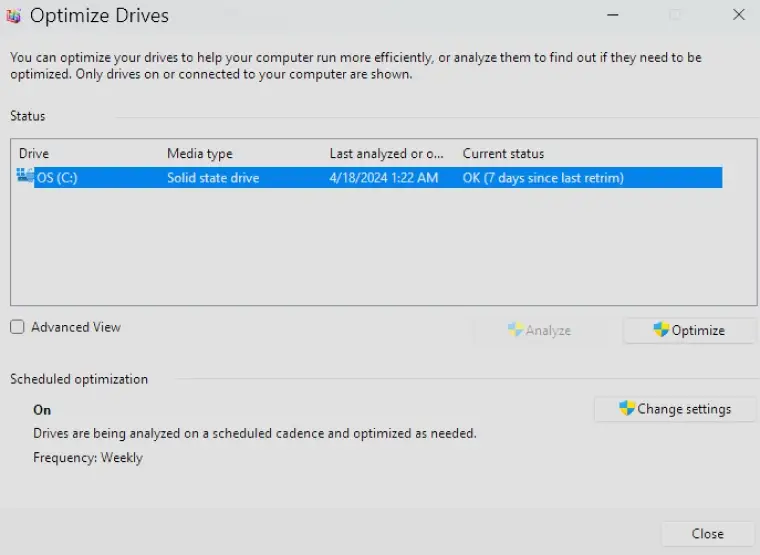Click the Optimize Drives app icon in title bar
Image resolution: width=760 pixels, height=555 pixels.
coord(14,16)
